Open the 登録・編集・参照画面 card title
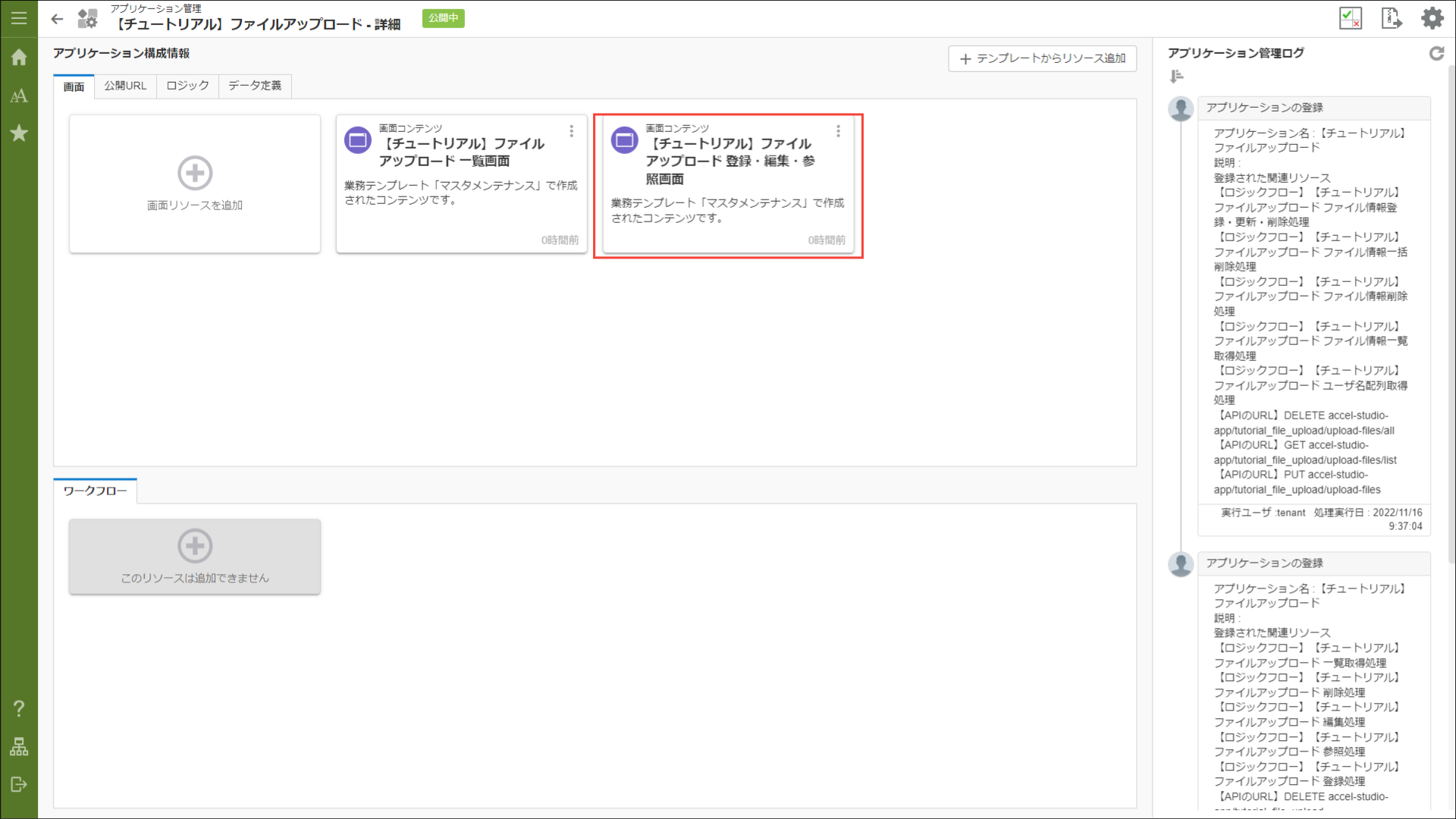 tap(730, 161)
